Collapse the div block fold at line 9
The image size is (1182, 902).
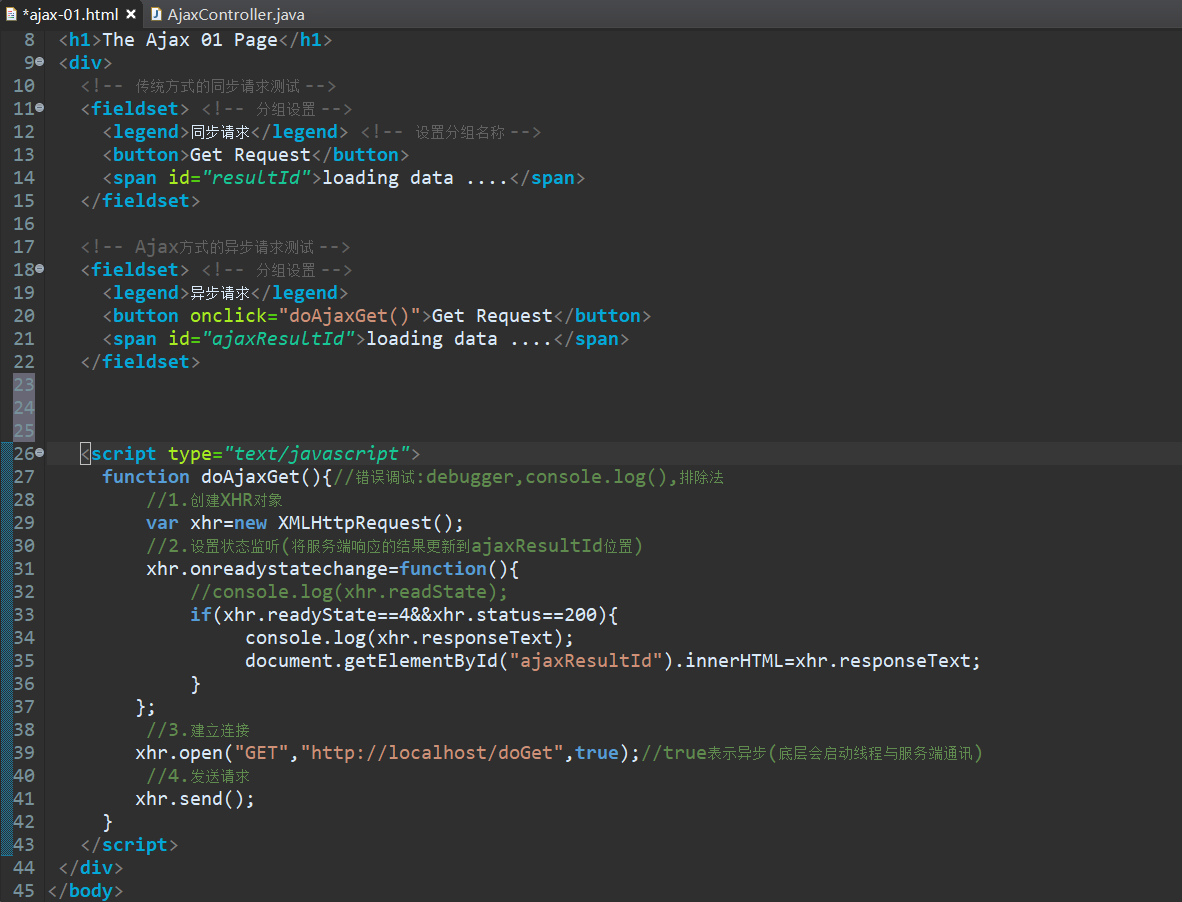[38, 62]
